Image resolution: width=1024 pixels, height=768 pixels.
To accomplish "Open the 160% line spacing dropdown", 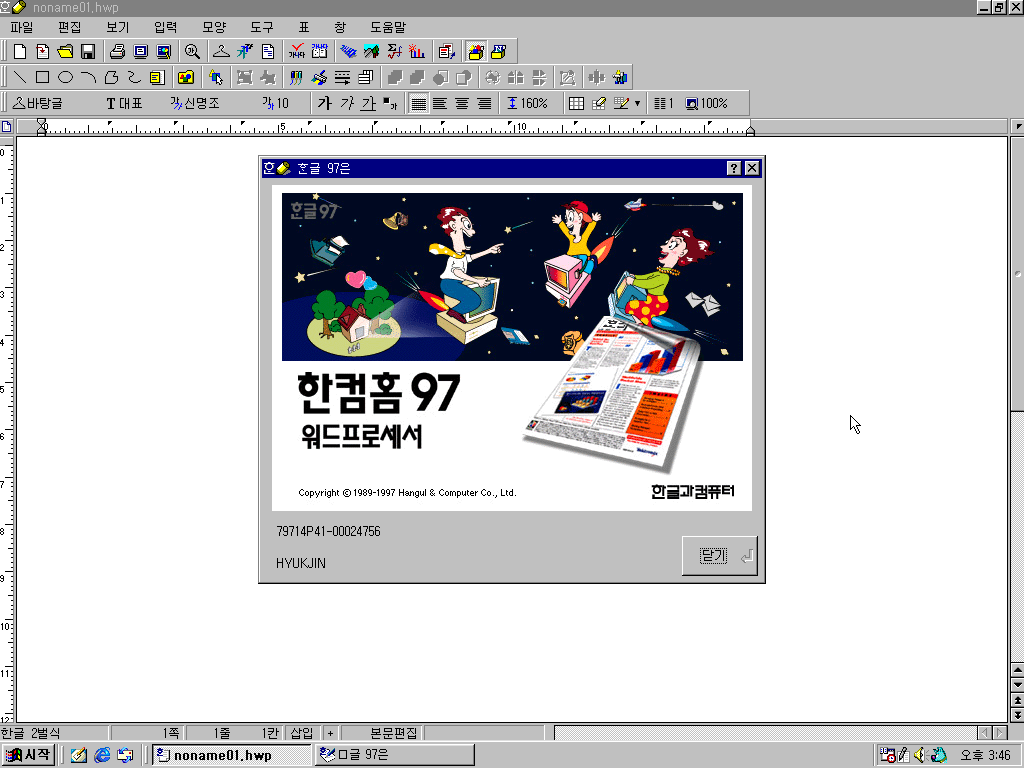I will coord(528,103).
